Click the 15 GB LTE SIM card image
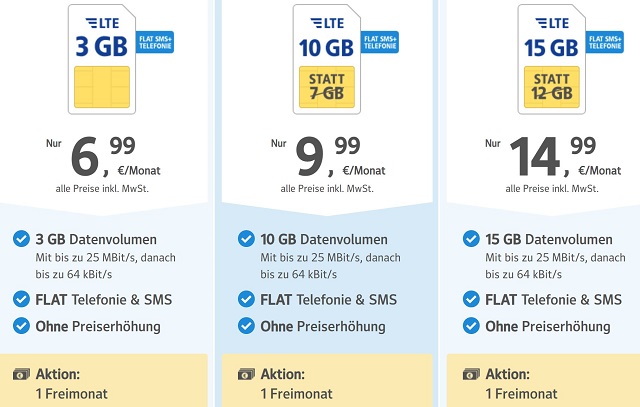 pos(551,58)
